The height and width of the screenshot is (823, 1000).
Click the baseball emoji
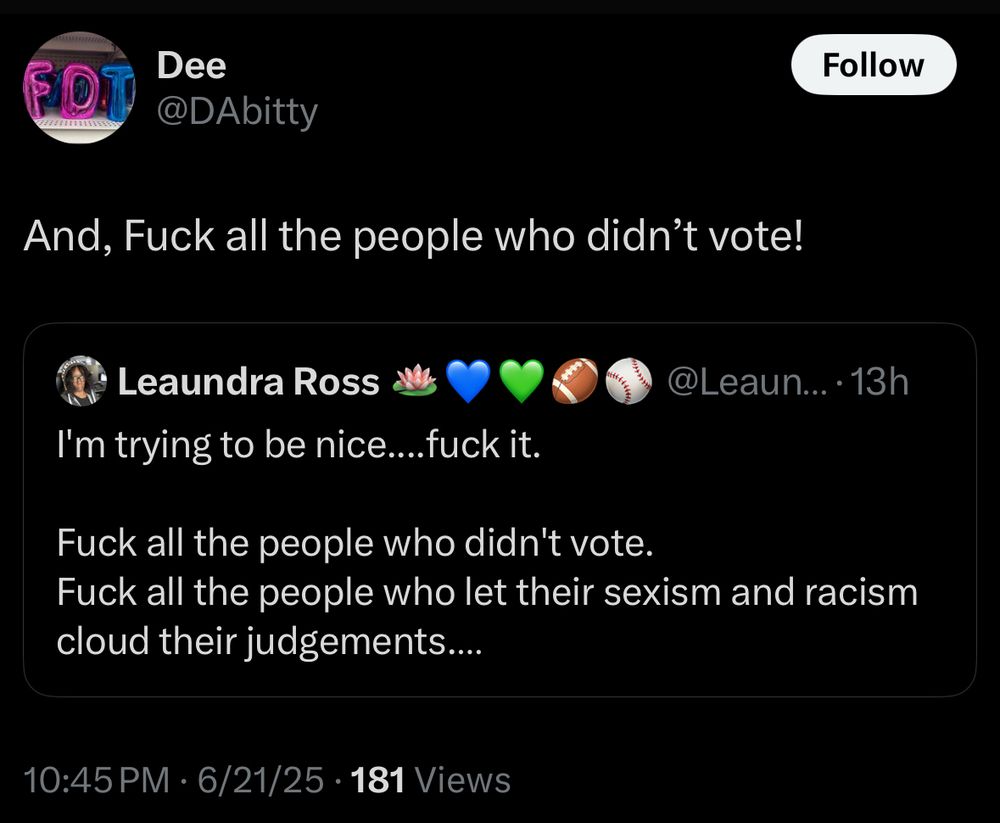pos(627,382)
